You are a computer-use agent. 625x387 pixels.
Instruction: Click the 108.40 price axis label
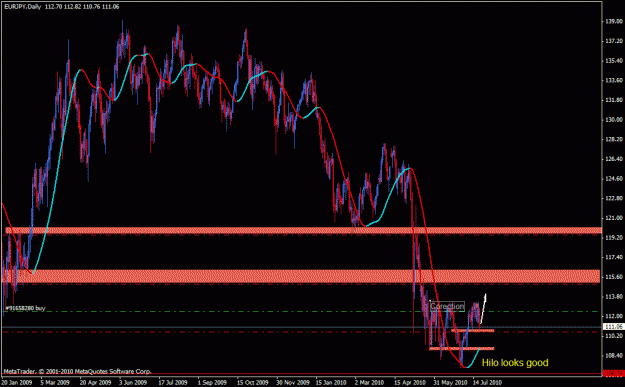tap(614, 356)
